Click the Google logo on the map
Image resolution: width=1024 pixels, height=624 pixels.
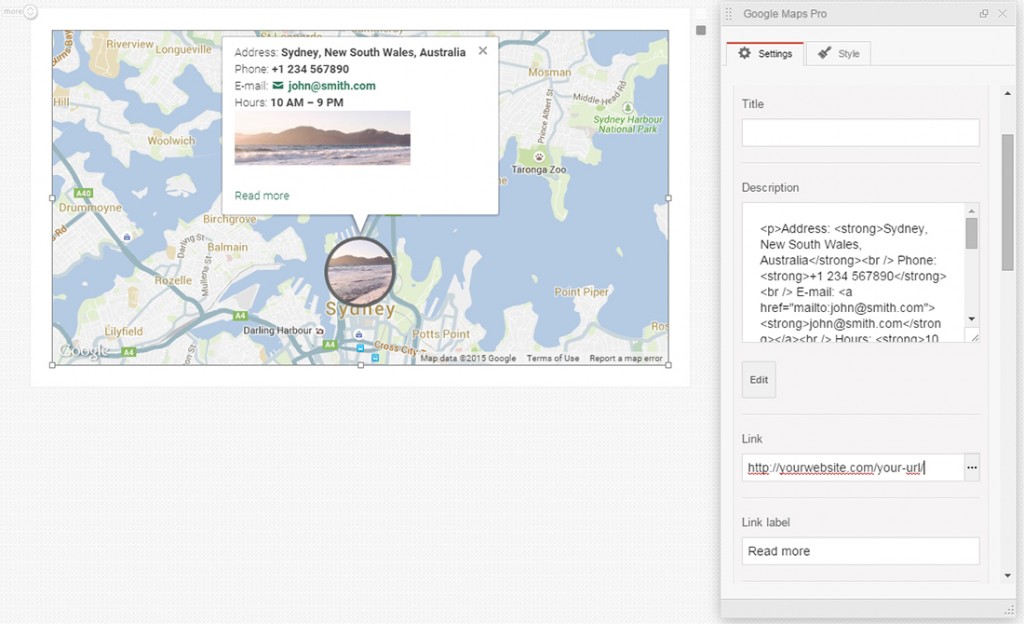coord(85,350)
